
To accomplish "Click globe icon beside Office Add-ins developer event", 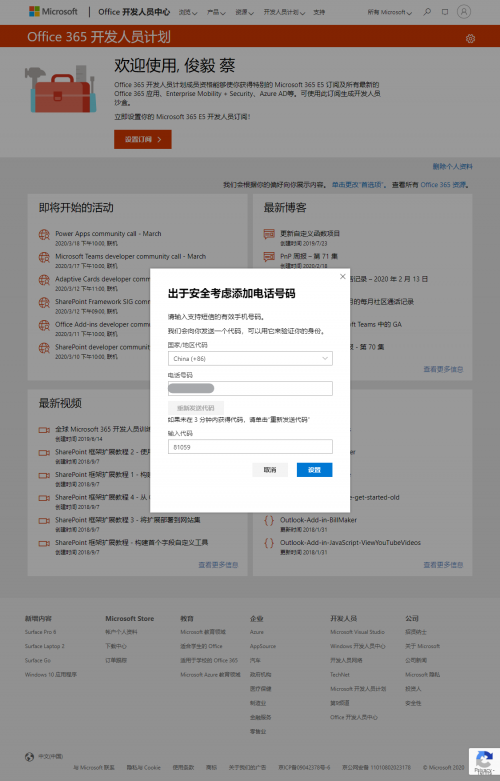I will pos(44,325).
